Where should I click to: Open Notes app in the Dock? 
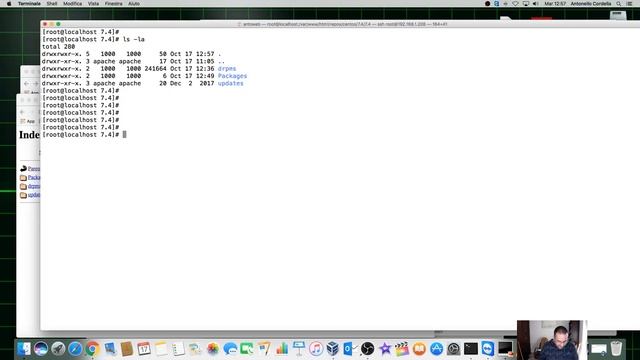tap(161, 349)
